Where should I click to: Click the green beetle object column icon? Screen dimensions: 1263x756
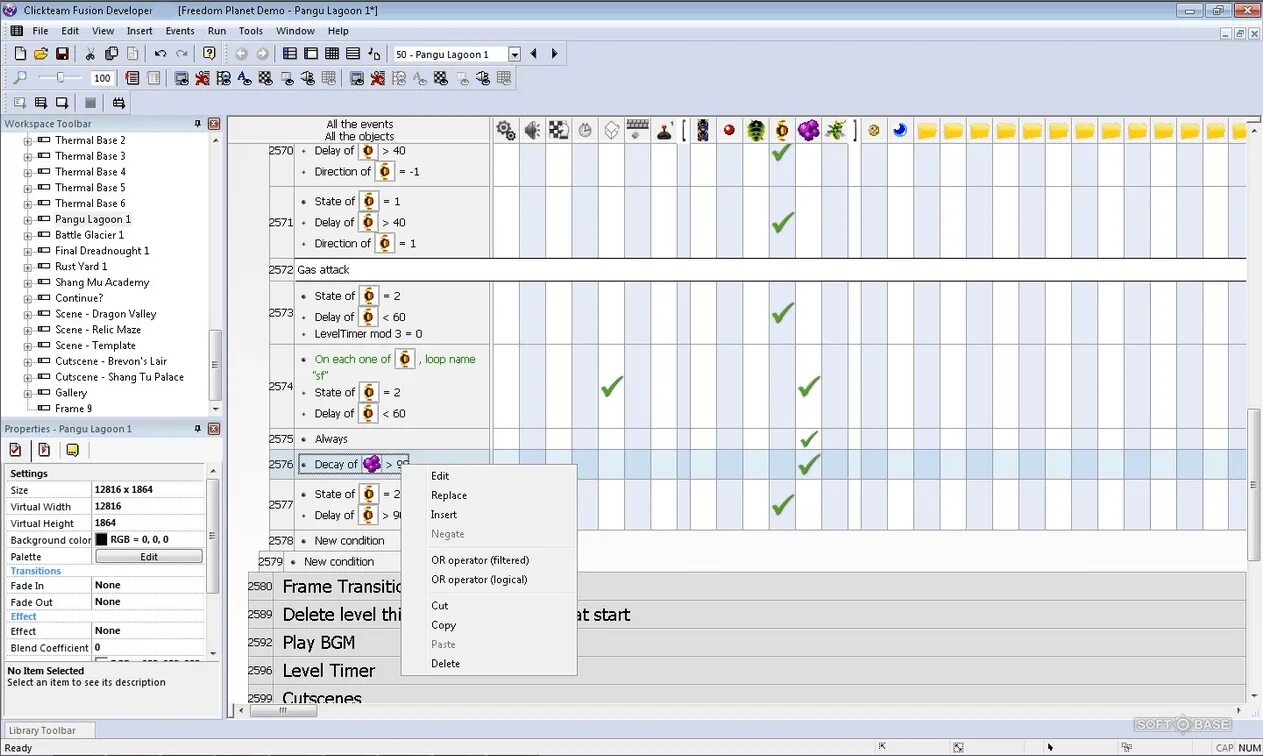[x=756, y=130]
